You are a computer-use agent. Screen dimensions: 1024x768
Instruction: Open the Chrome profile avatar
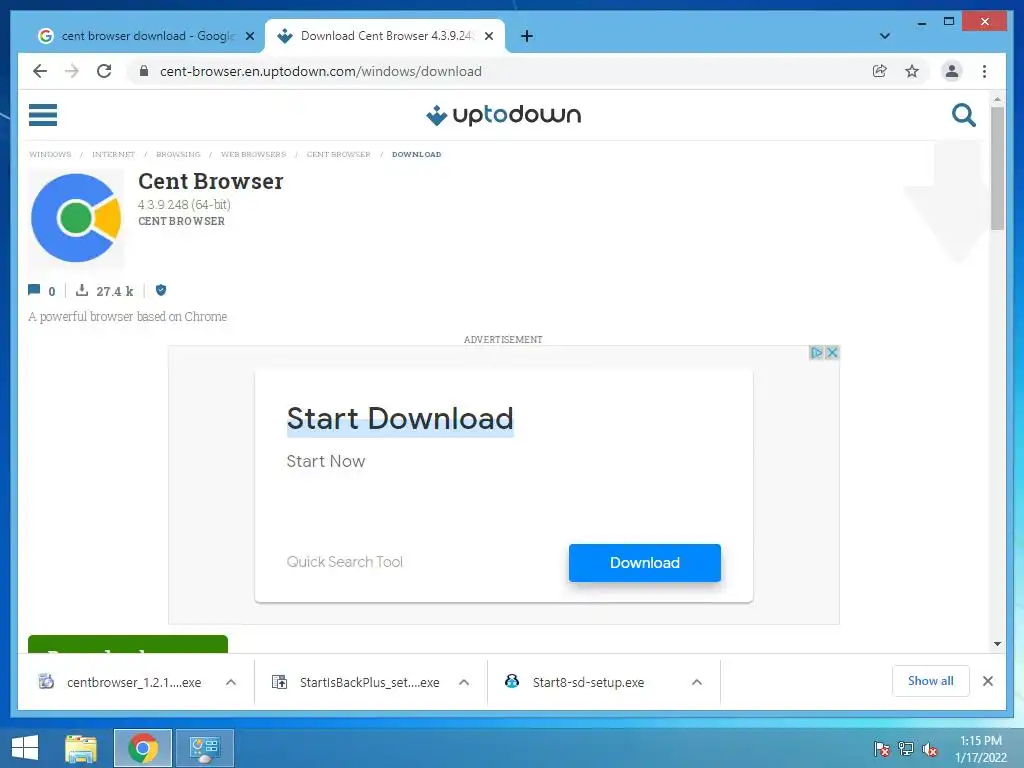pyautogui.click(x=952, y=71)
